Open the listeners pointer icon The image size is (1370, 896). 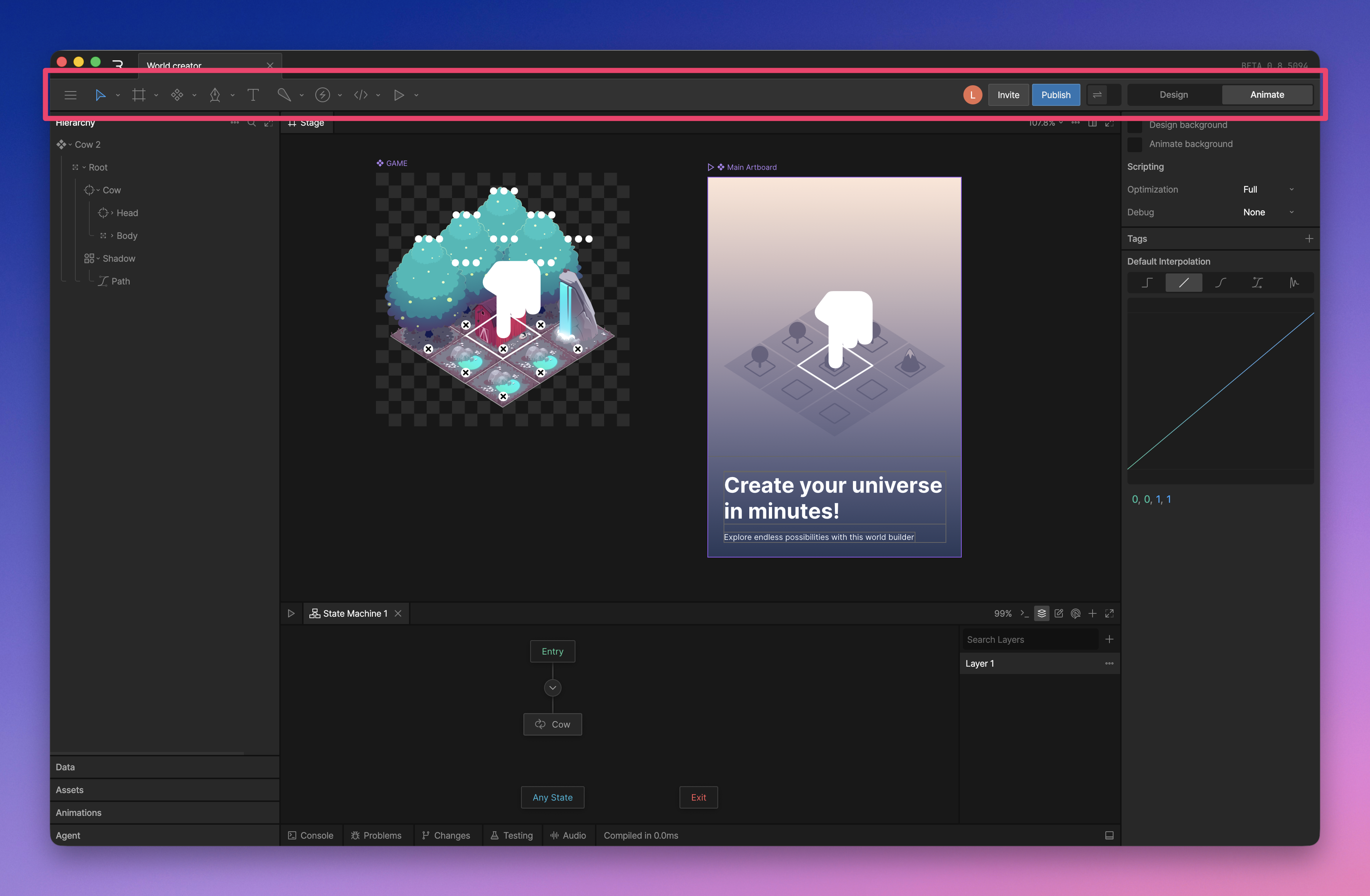[x=1075, y=613]
